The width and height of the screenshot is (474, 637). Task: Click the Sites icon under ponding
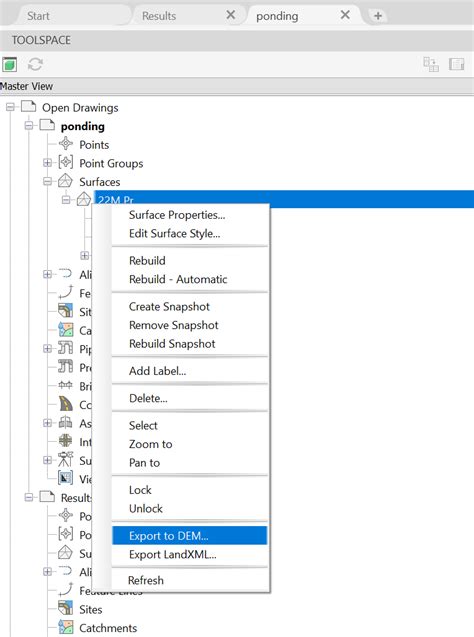click(x=66, y=311)
